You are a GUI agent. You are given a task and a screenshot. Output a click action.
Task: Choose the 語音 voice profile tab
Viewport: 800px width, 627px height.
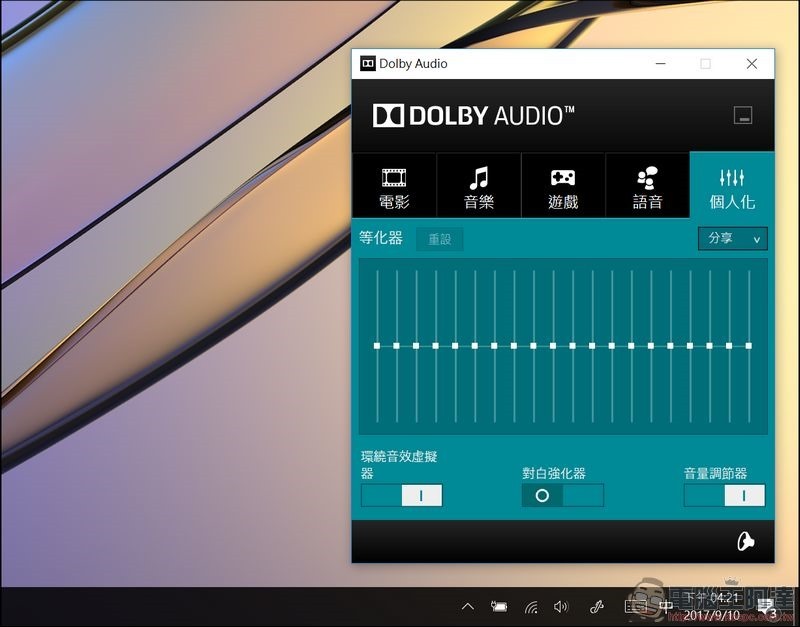(647, 185)
